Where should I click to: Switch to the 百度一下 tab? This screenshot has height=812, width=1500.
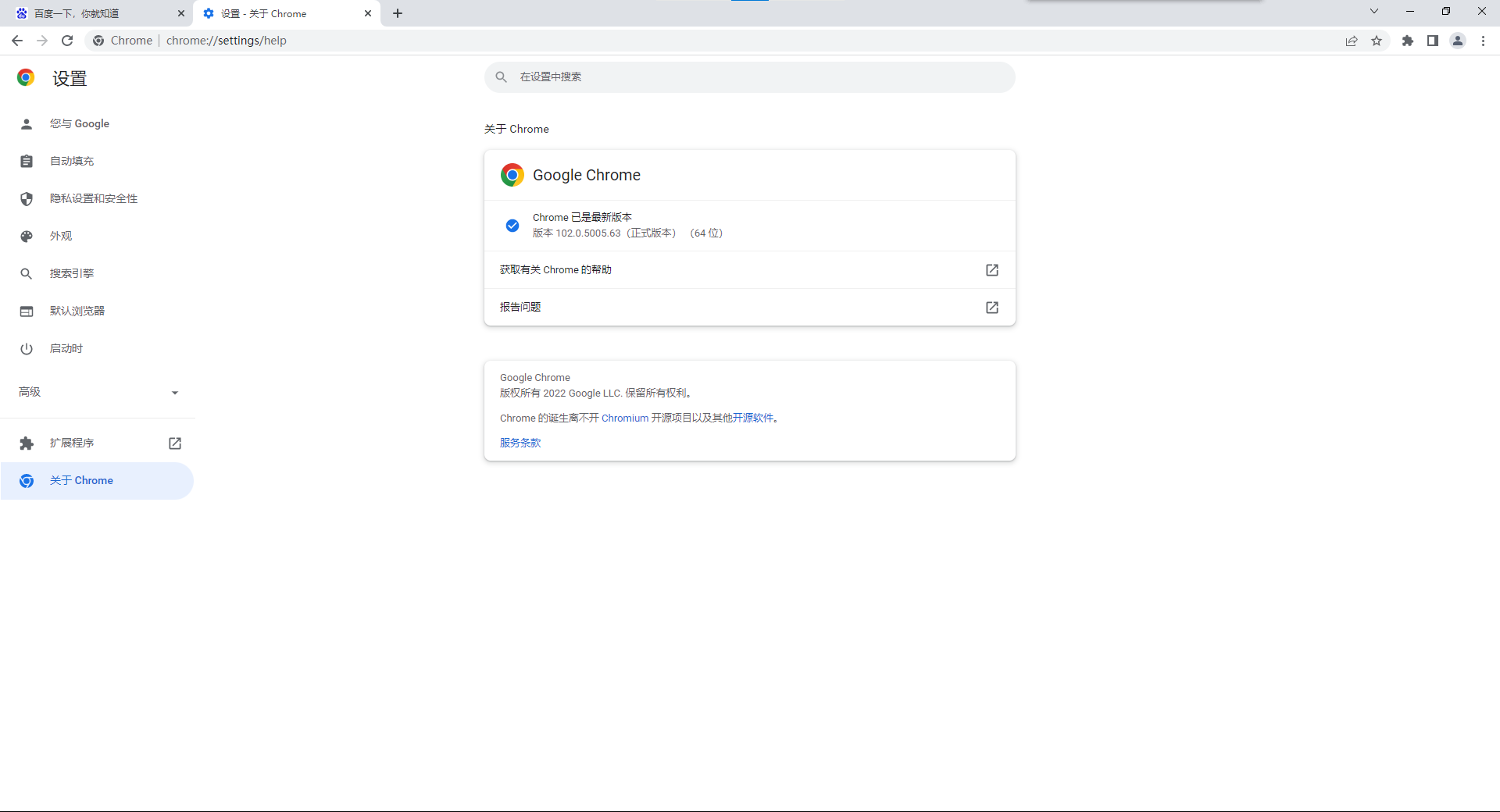click(x=96, y=13)
